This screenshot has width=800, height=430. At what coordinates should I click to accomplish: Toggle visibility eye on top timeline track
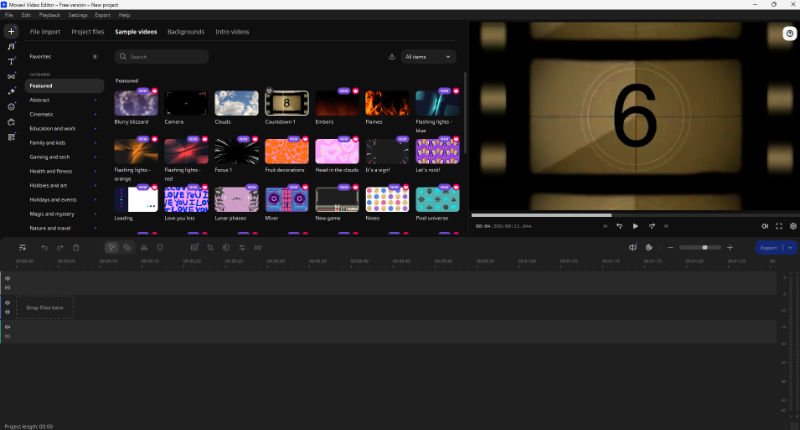point(8,279)
